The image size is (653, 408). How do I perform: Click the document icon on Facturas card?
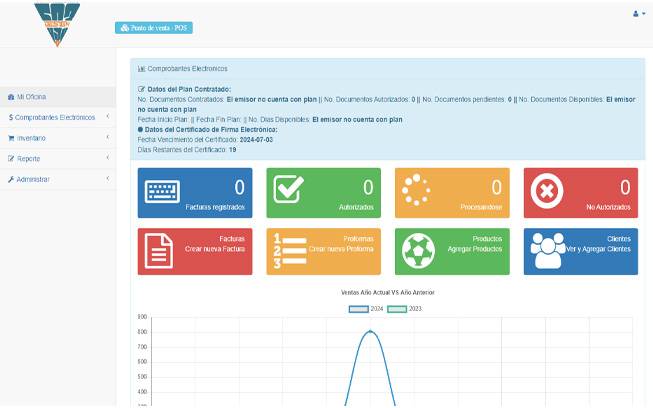[x=161, y=251]
